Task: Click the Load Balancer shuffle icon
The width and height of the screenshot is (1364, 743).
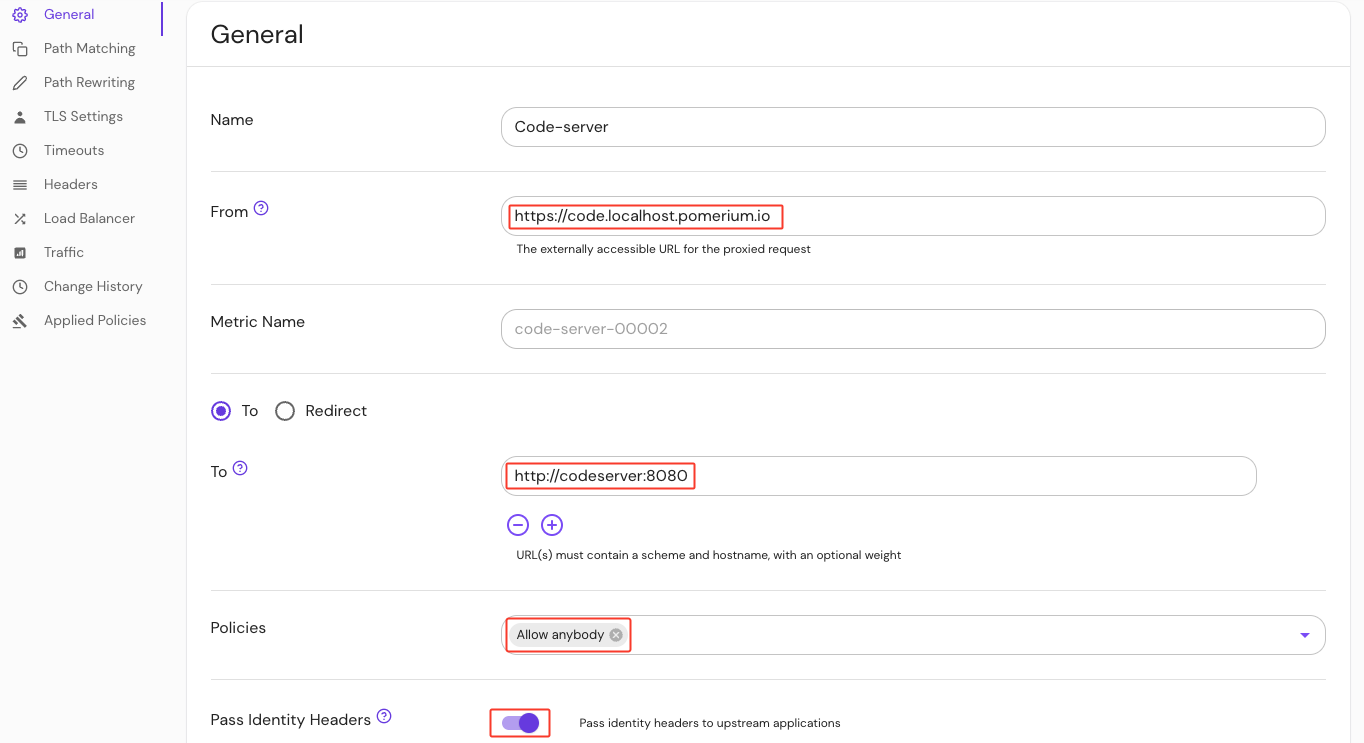Action: 20,219
